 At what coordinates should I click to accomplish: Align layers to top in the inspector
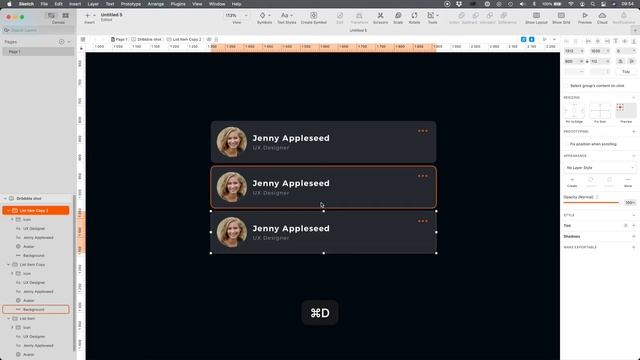pos(616,41)
